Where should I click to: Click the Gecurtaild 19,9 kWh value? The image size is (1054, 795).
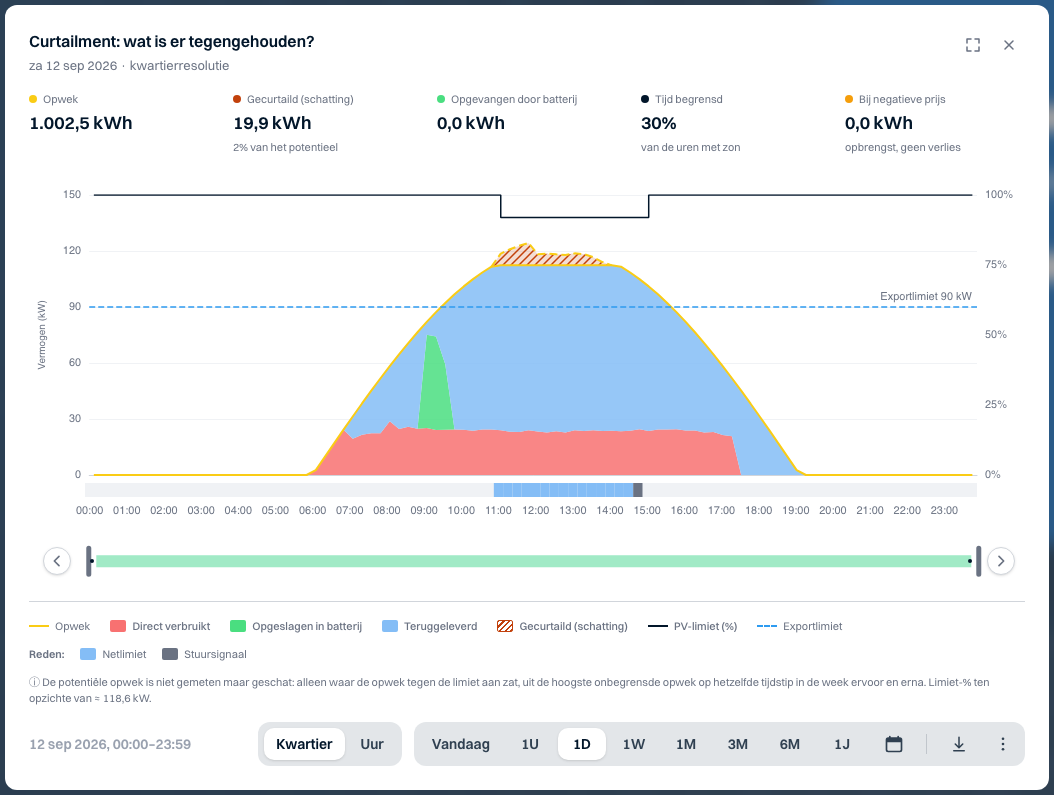click(x=272, y=123)
